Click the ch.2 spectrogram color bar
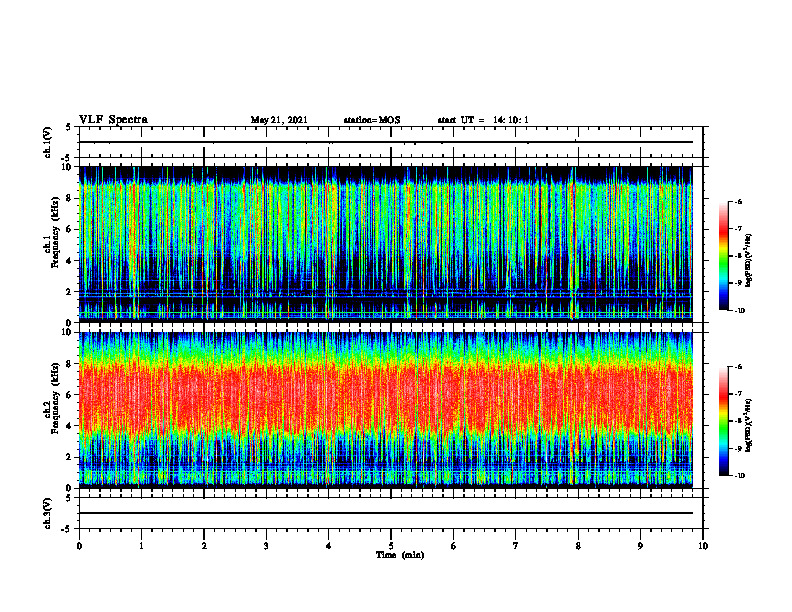Image resolution: width=792 pixels, height=612 pixels. [x=724, y=421]
